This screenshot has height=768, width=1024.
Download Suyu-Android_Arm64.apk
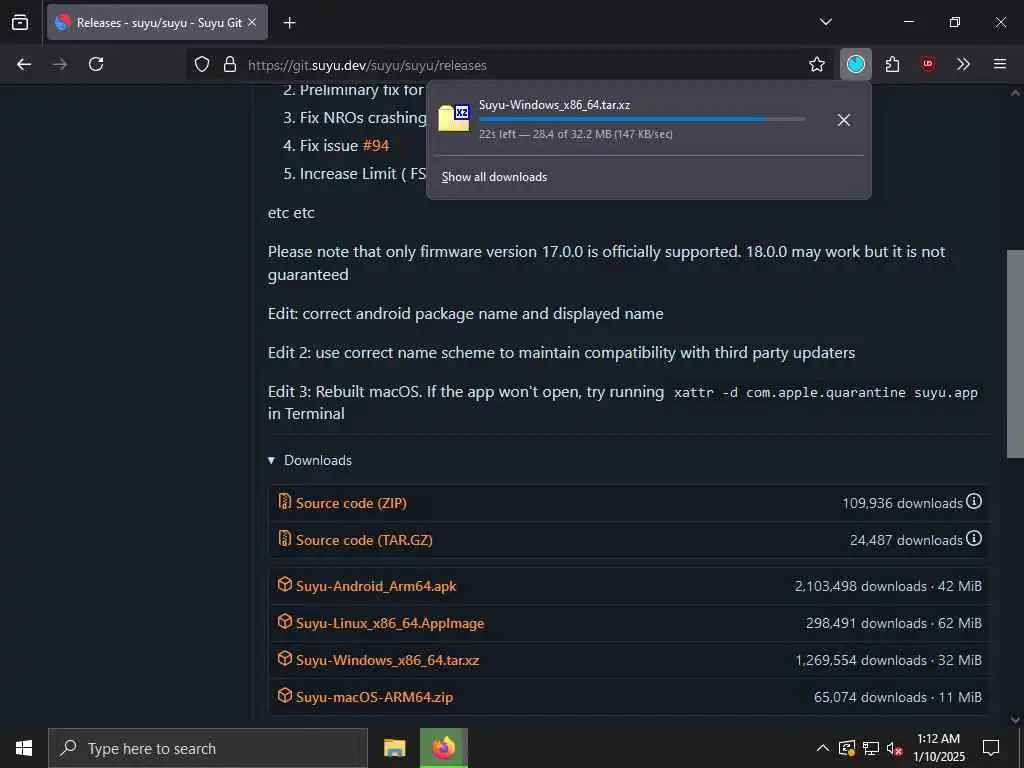coord(376,586)
